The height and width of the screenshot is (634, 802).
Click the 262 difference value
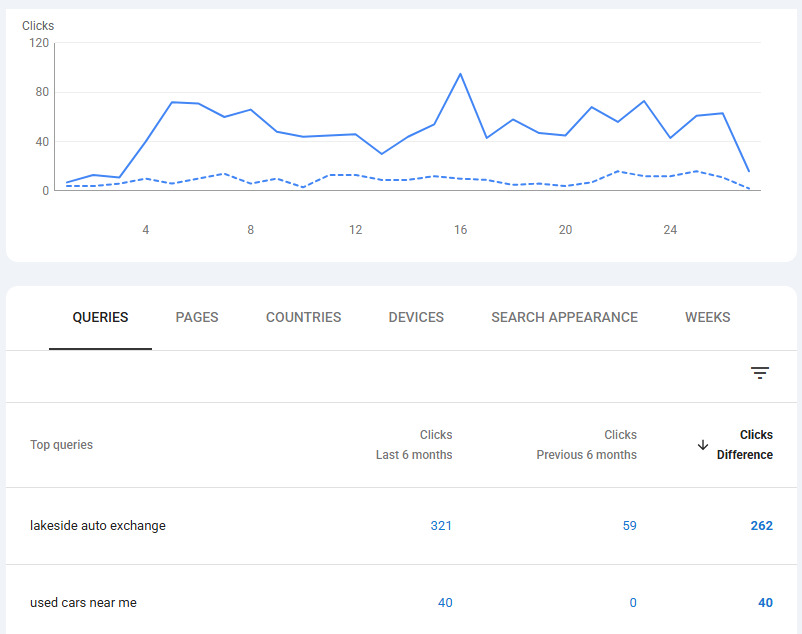pyautogui.click(x=762, y=526)
